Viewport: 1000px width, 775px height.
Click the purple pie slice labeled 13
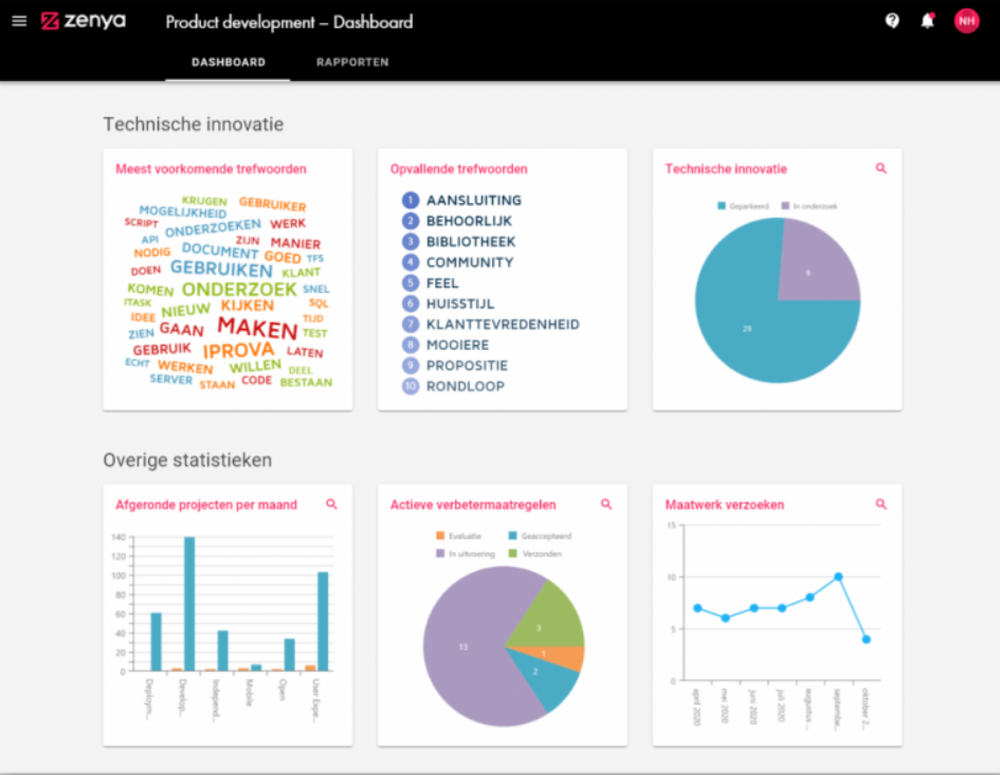point(463,647)
